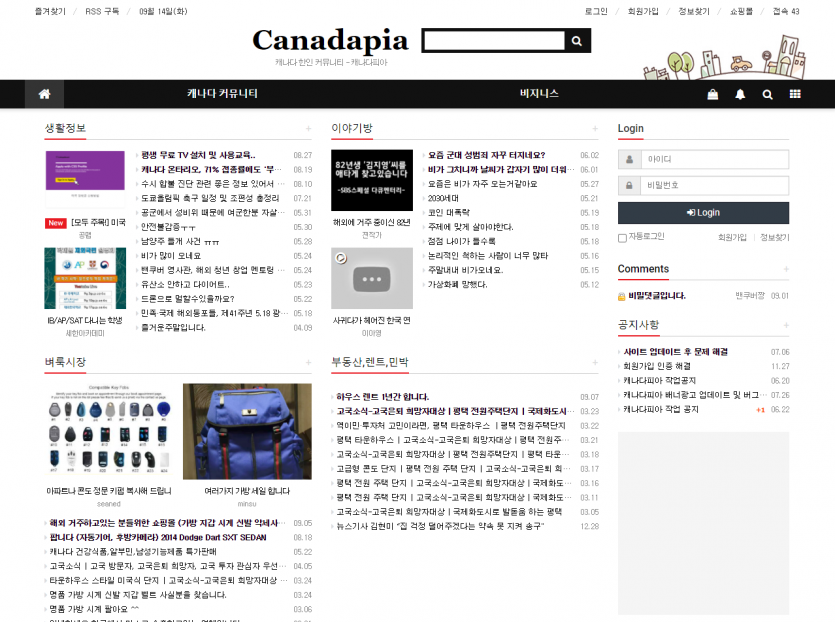
Task: Open the 비지니스 menu
Action: coord(539,94)
